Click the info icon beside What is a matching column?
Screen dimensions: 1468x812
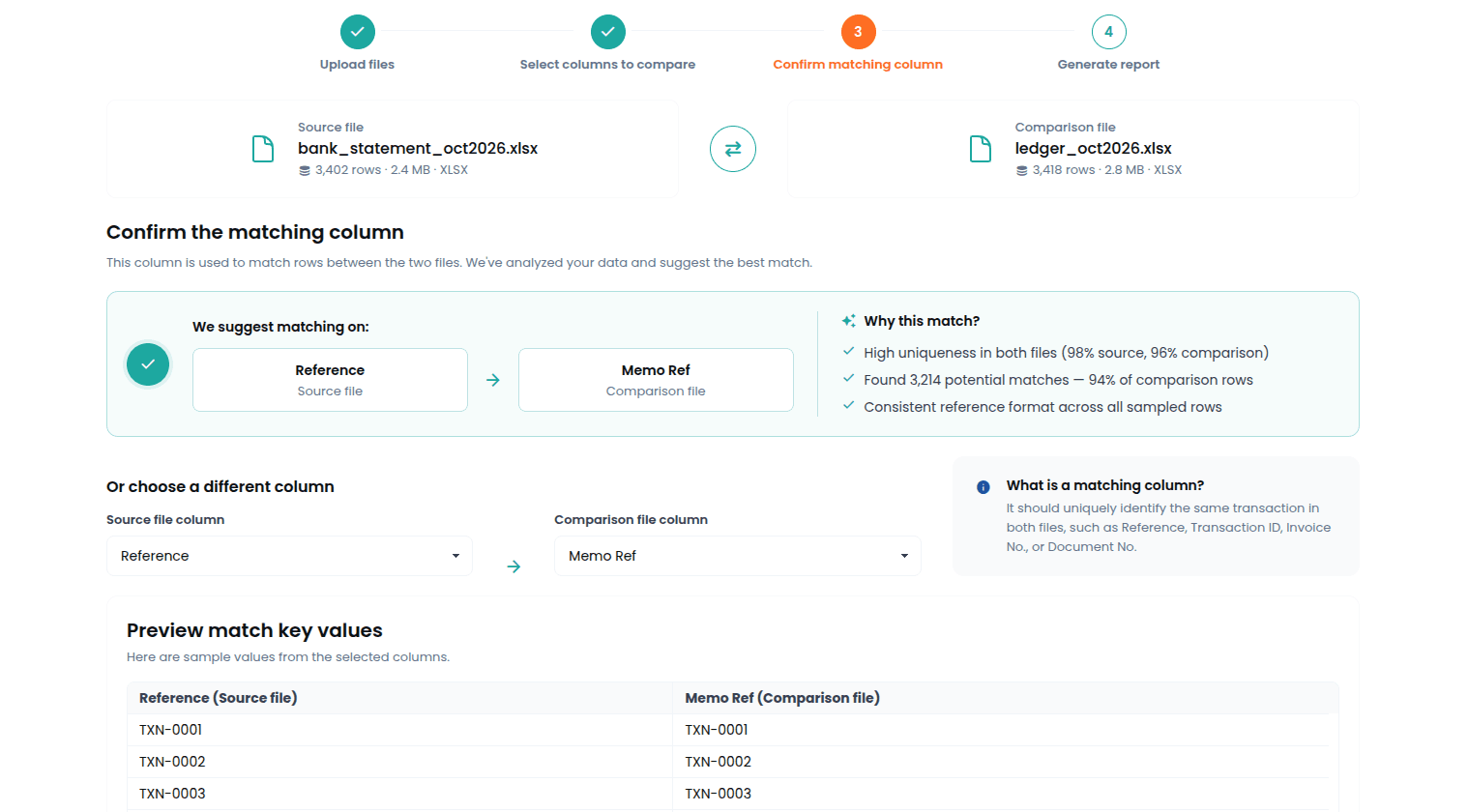[984, 487]
